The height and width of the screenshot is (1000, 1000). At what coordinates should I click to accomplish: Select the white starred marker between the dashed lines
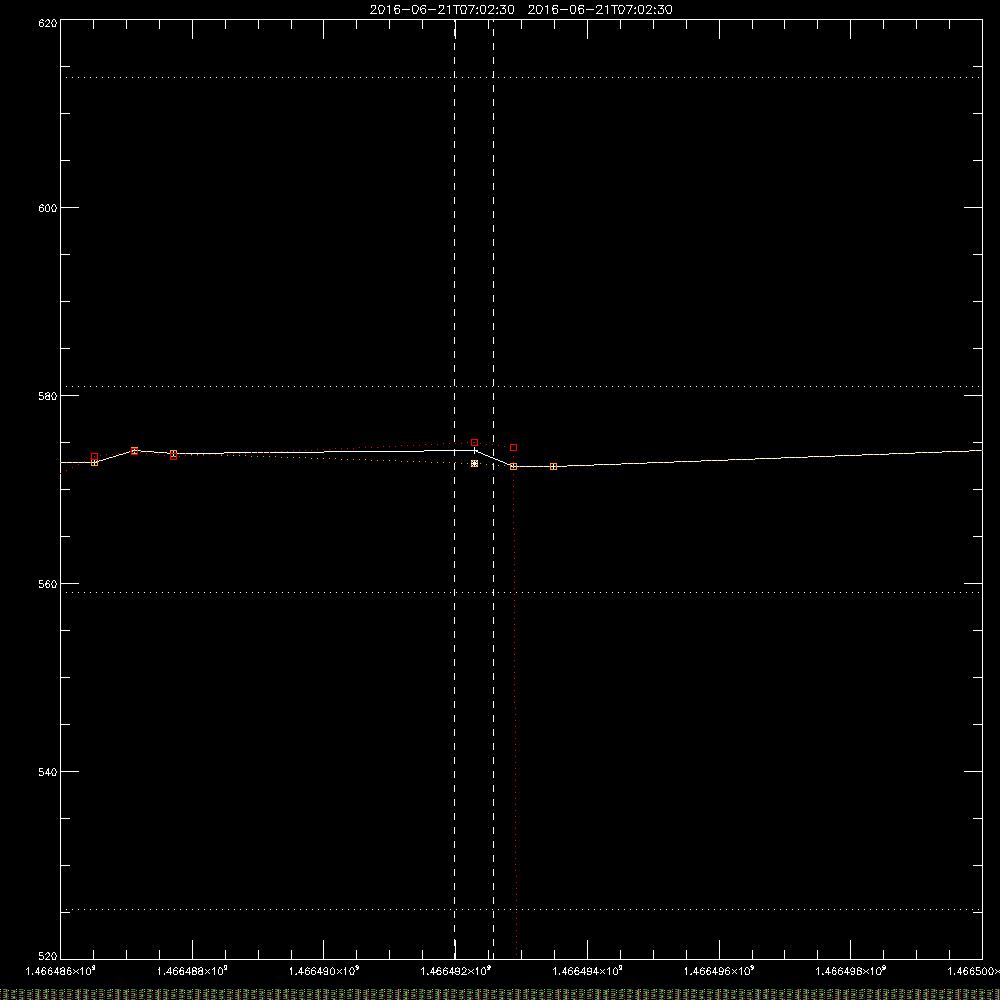[x=474, y=464]
